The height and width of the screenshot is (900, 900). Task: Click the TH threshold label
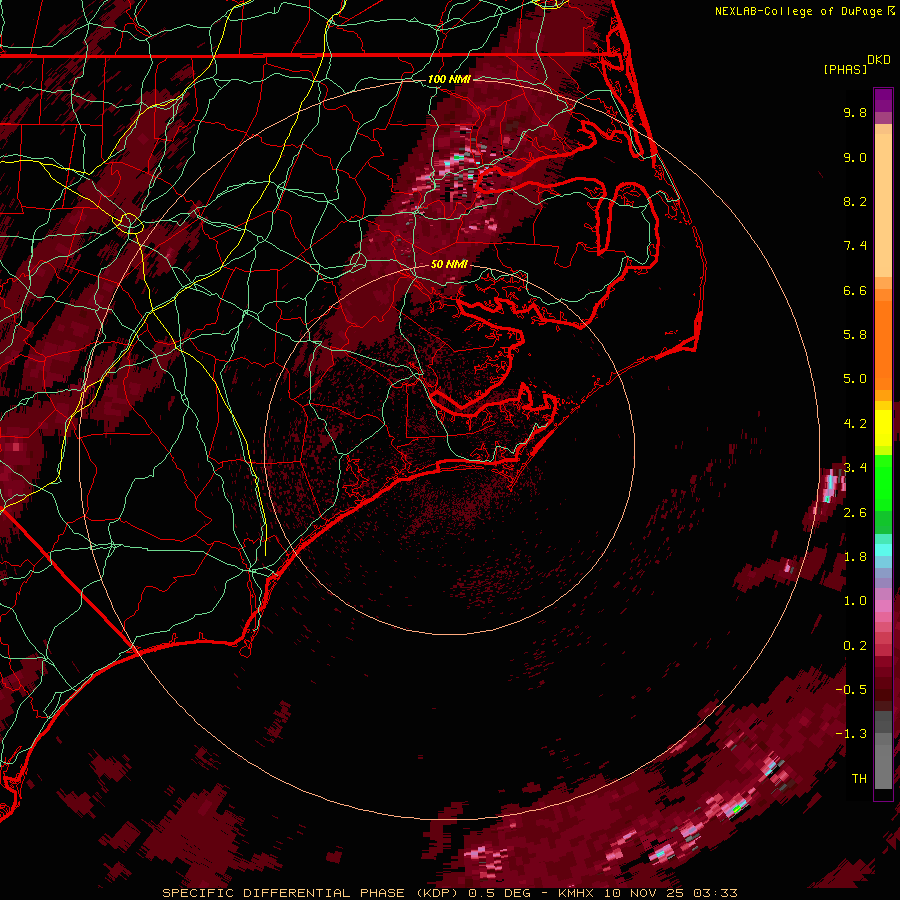tap(859, 779)
